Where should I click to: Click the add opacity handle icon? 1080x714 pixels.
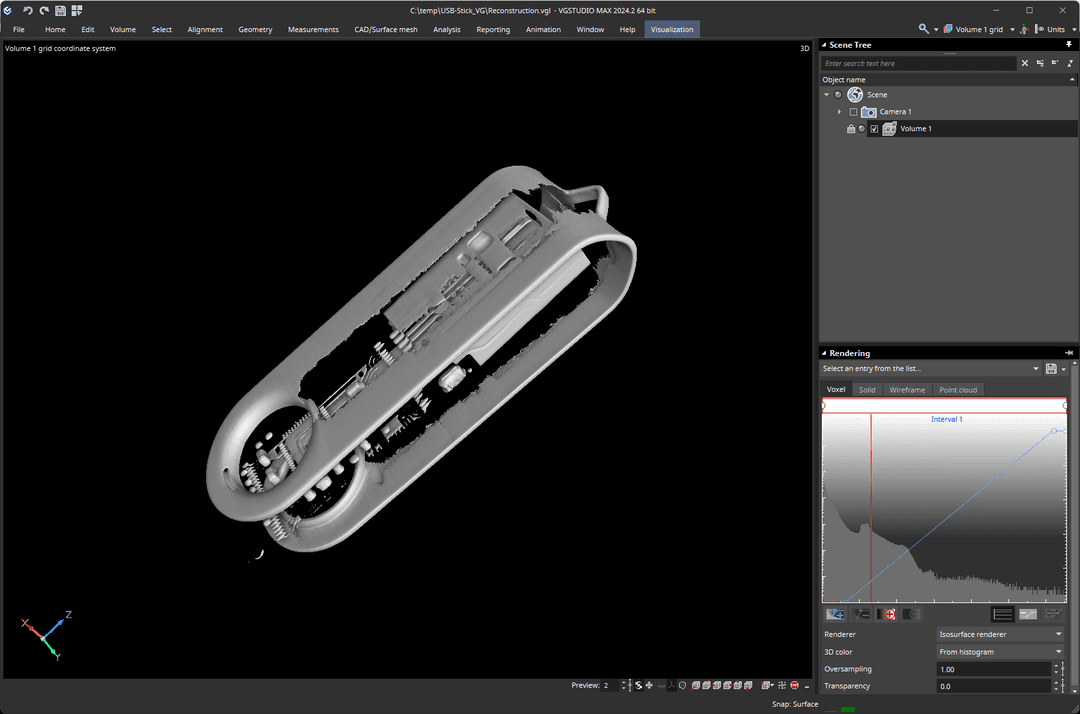(x=836, y=614)
